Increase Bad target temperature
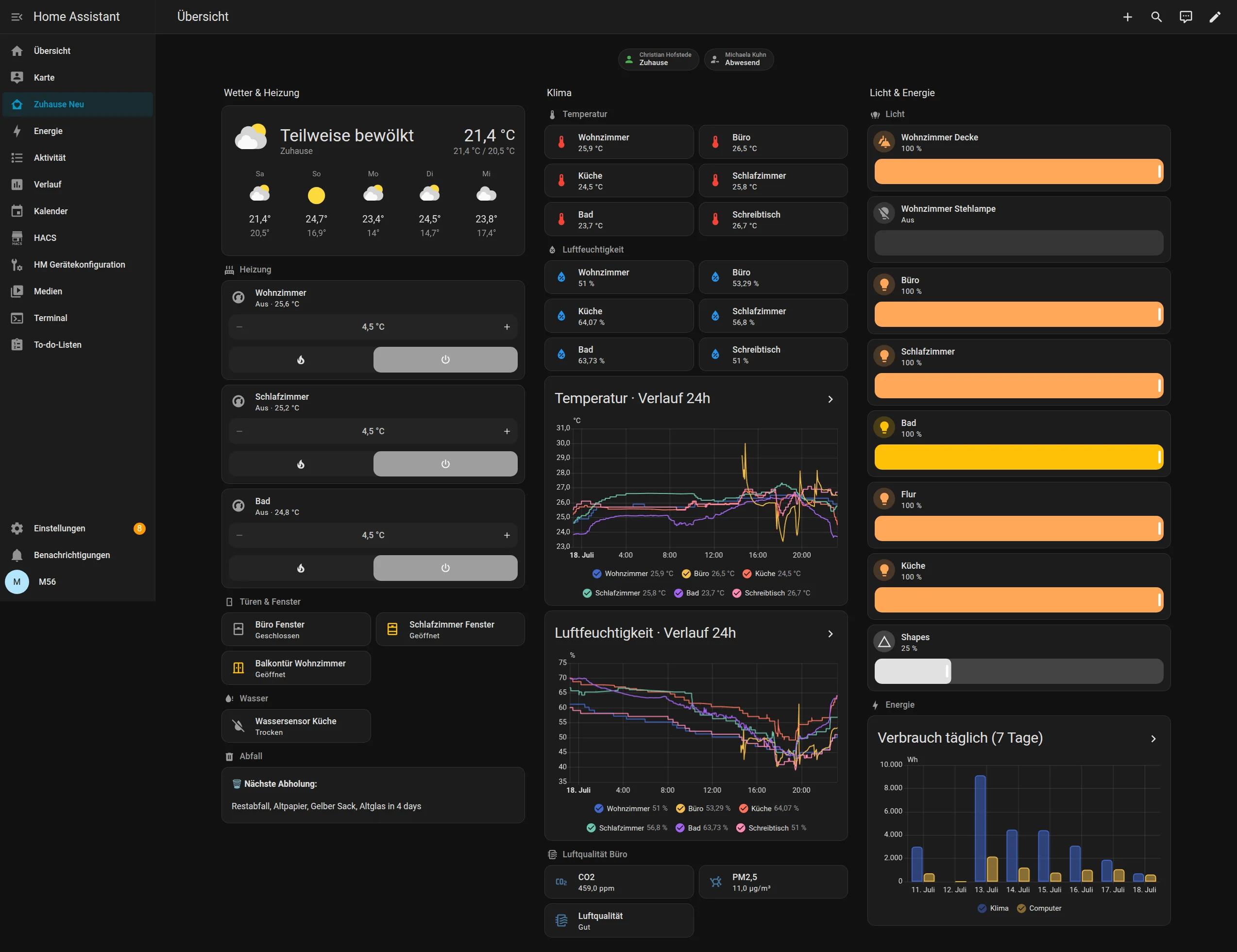Screen dimensions: 1237x952 point(507,535)
